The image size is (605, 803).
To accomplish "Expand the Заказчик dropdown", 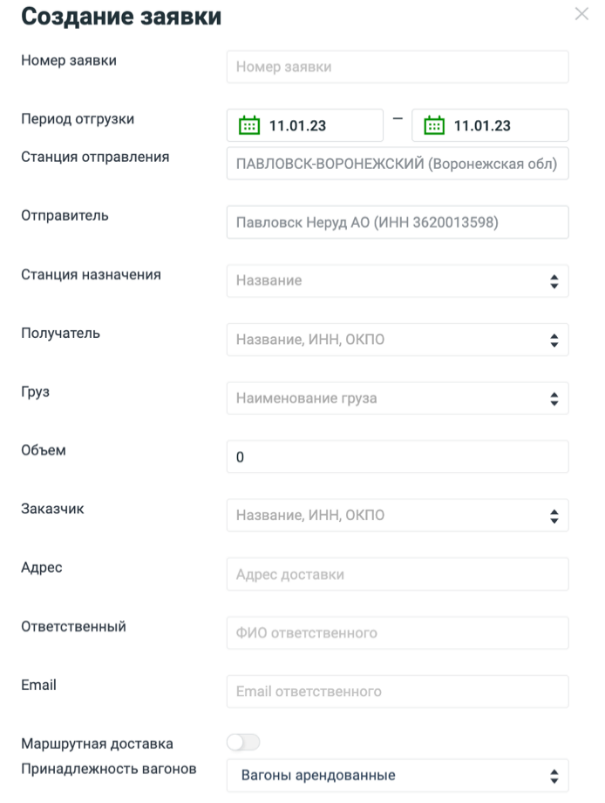I will 397,516.
